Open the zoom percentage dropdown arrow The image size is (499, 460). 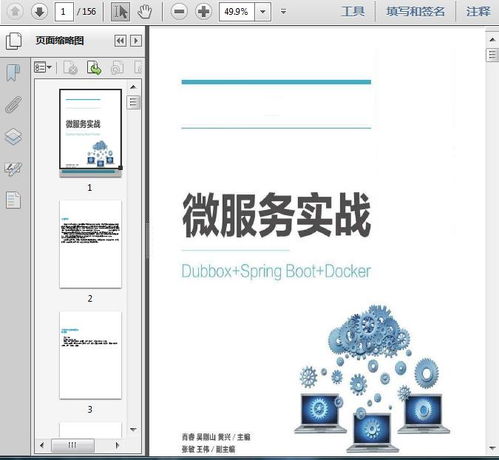point(263,12)
